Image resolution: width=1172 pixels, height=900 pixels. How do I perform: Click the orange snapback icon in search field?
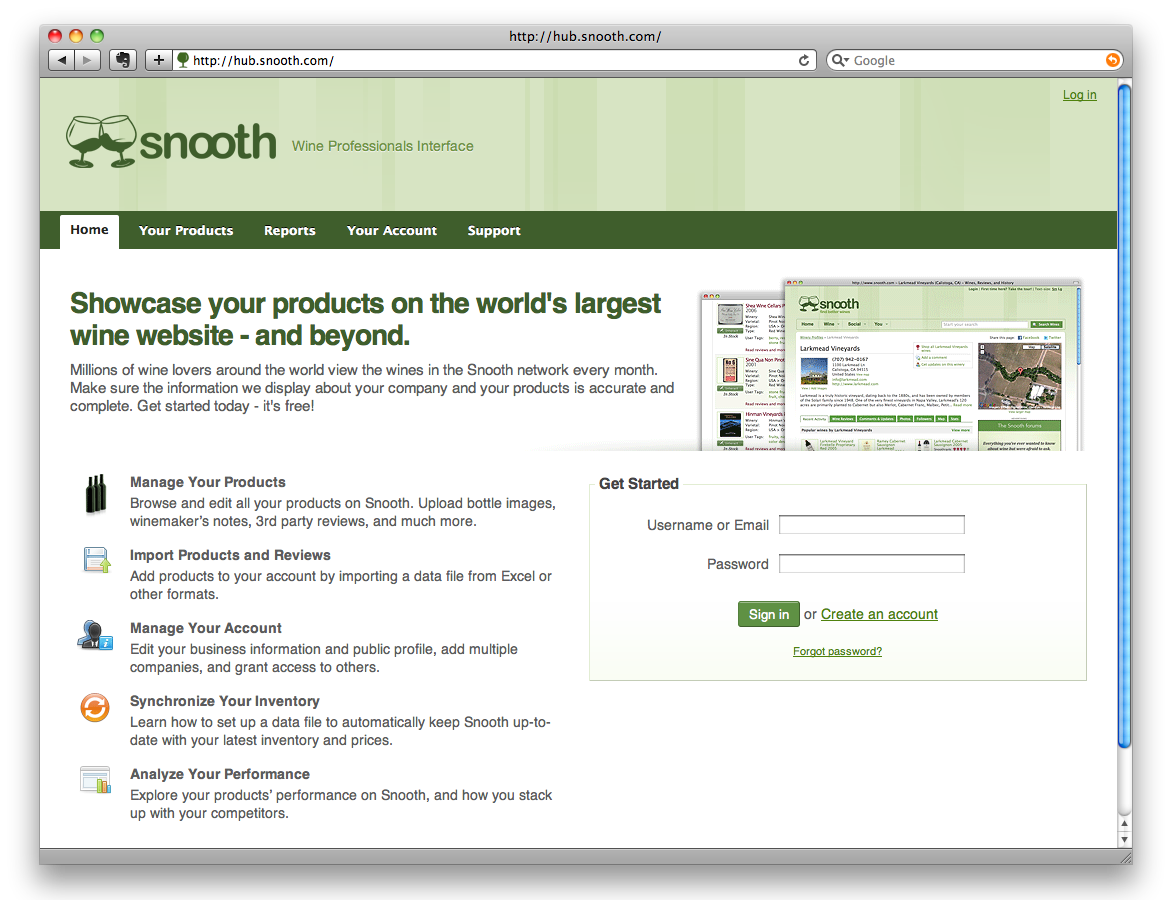coord(1112,61)
